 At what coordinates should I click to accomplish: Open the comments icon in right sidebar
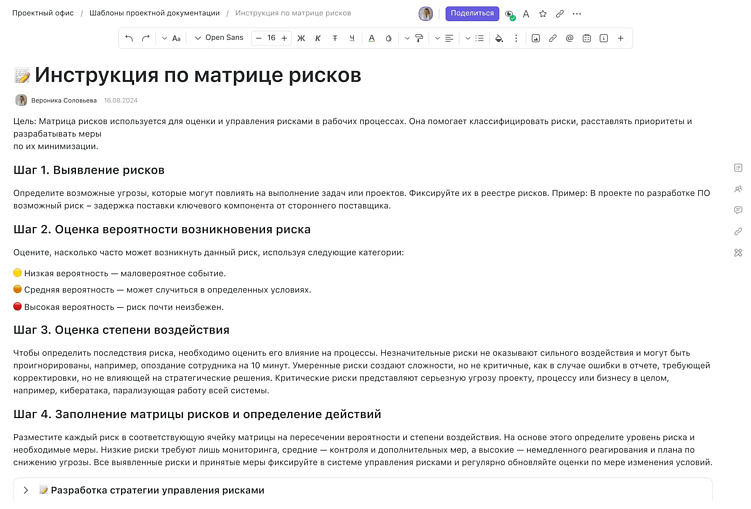pyautogui.click(x=738, y=210)
